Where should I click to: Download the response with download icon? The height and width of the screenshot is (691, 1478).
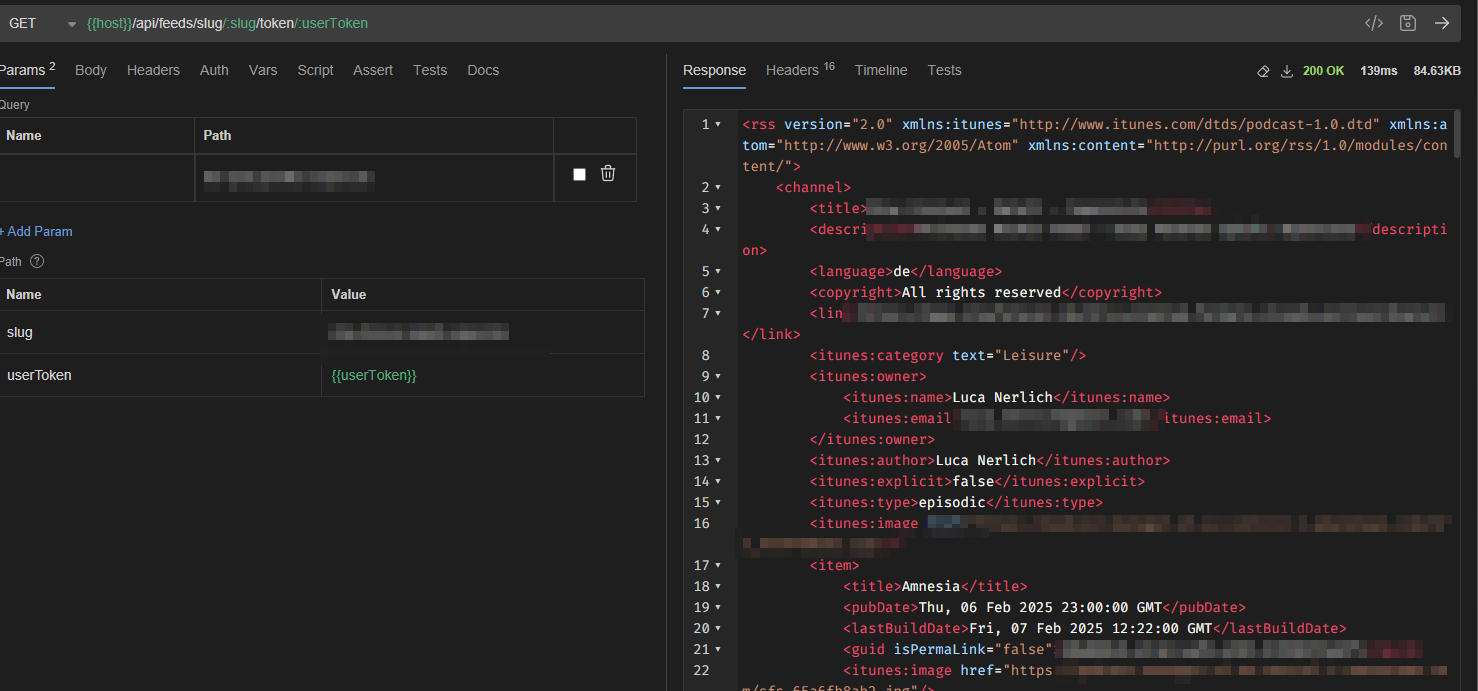pyautogui.click(x=1287, y=71)
